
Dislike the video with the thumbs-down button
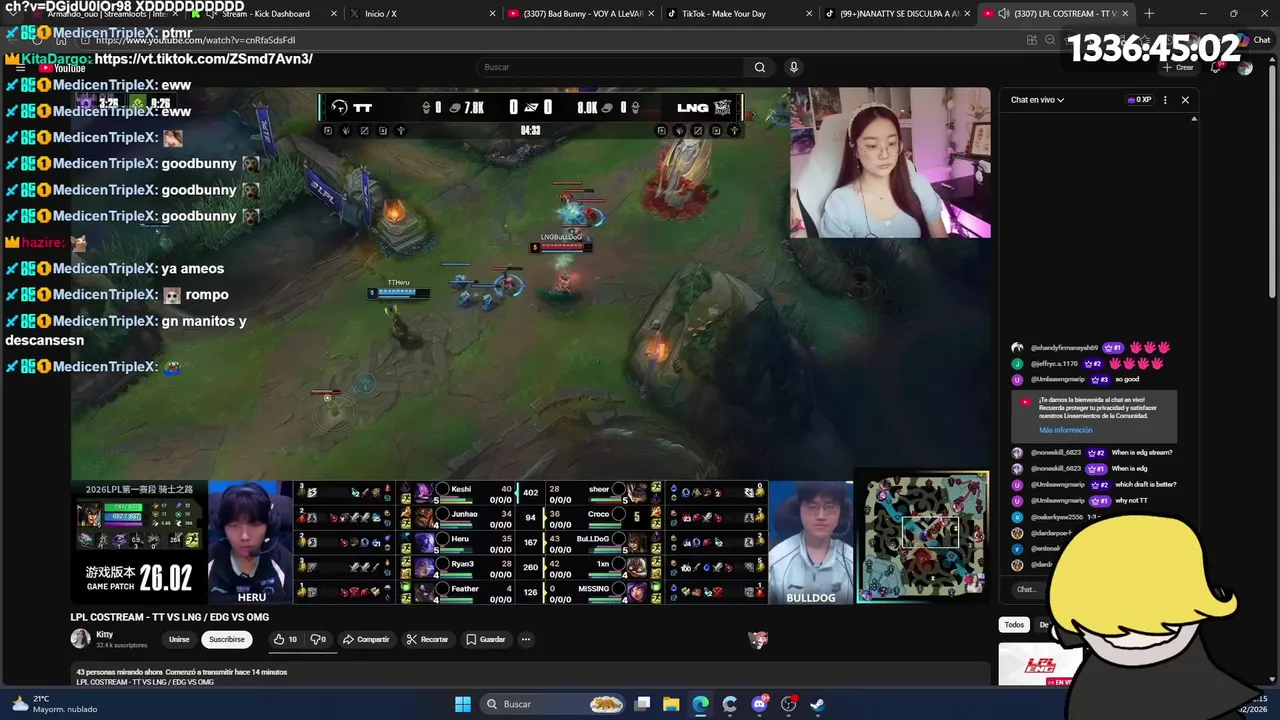click(318, 639)
